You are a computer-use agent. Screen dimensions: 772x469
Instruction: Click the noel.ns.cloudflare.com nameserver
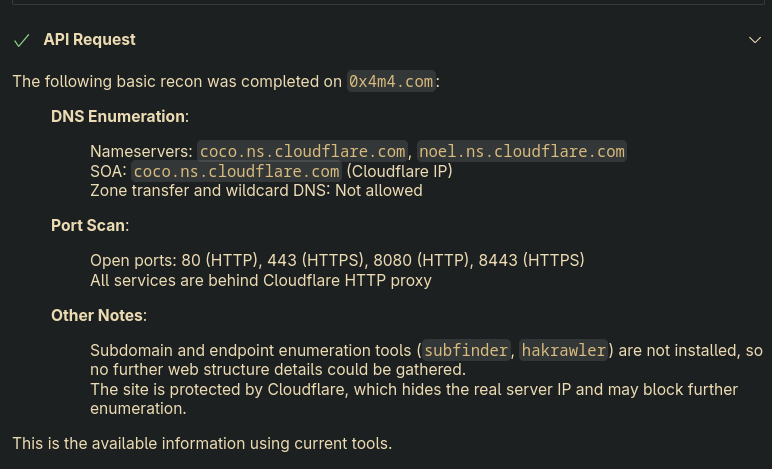pyautogui.click(x=522, y=151)
